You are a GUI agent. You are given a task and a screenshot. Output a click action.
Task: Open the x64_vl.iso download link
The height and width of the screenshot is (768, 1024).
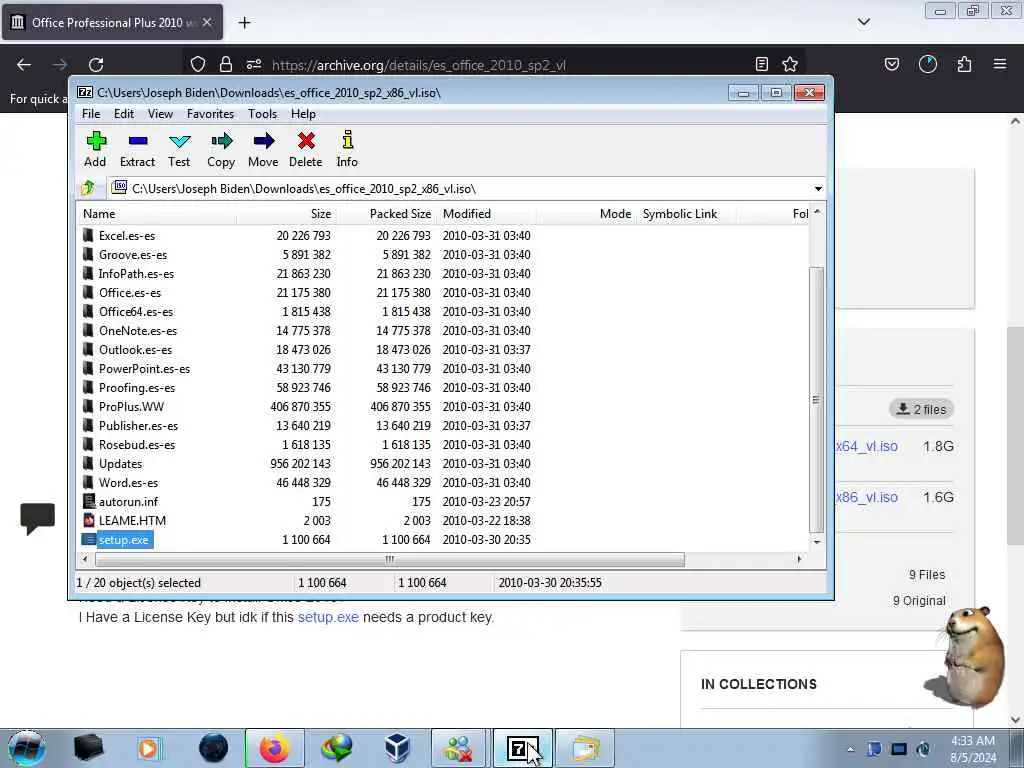[867, 446]
